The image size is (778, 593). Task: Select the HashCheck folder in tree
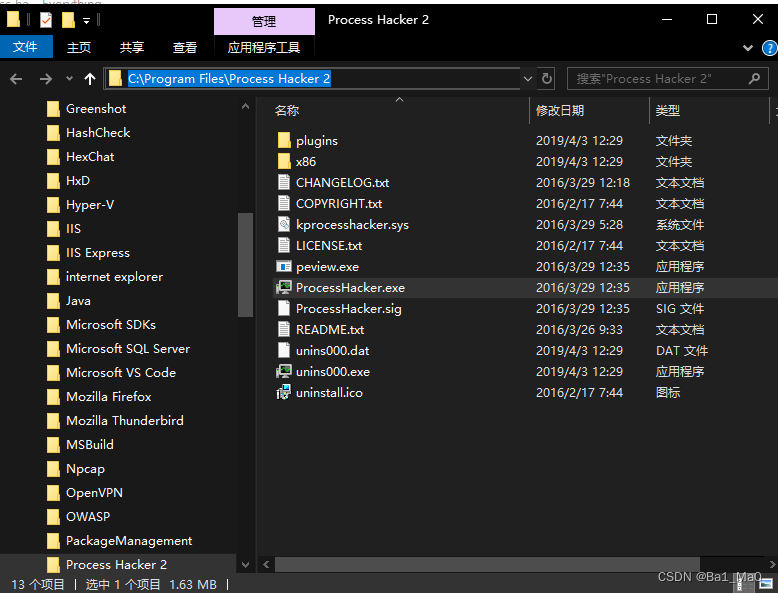[98, 133]
